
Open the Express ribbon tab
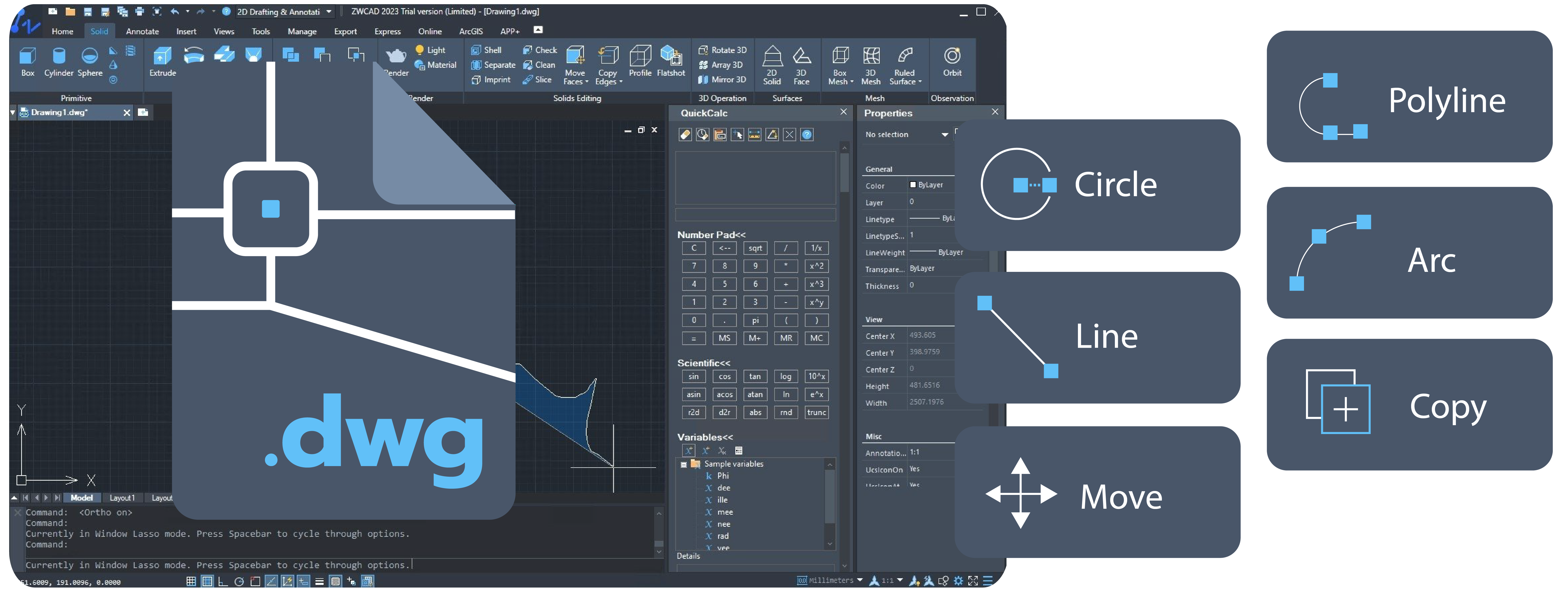coord(387,32)
